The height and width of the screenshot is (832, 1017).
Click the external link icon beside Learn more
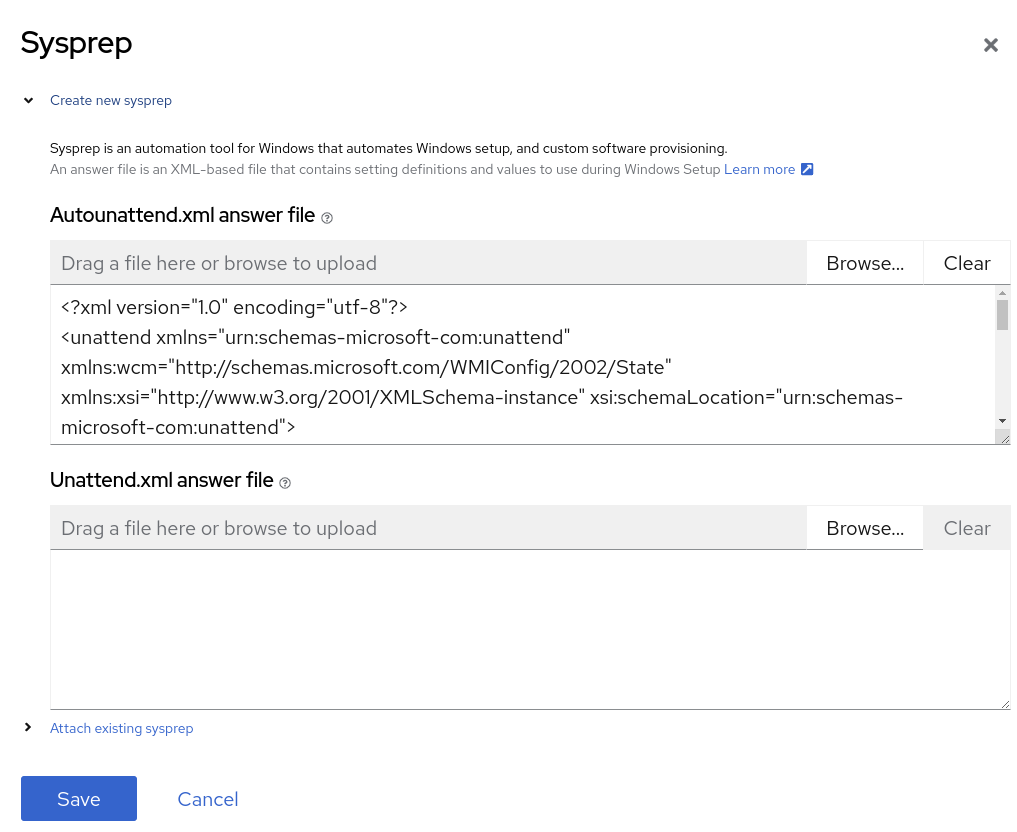(807, 169)
